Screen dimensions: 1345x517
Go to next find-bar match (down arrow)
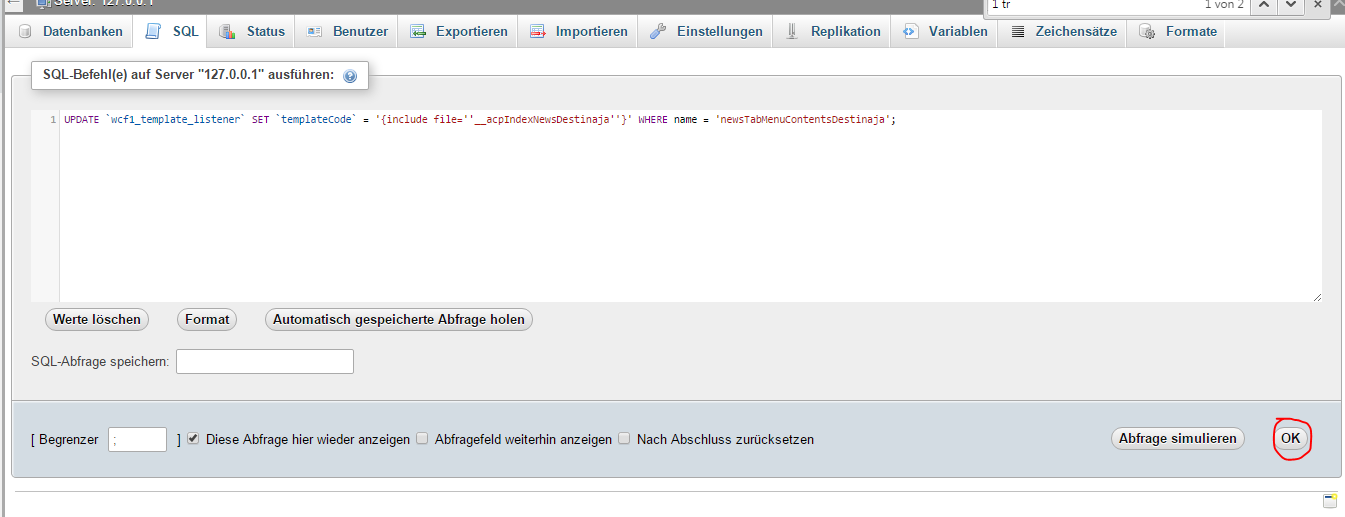(x=1291, y=5)
